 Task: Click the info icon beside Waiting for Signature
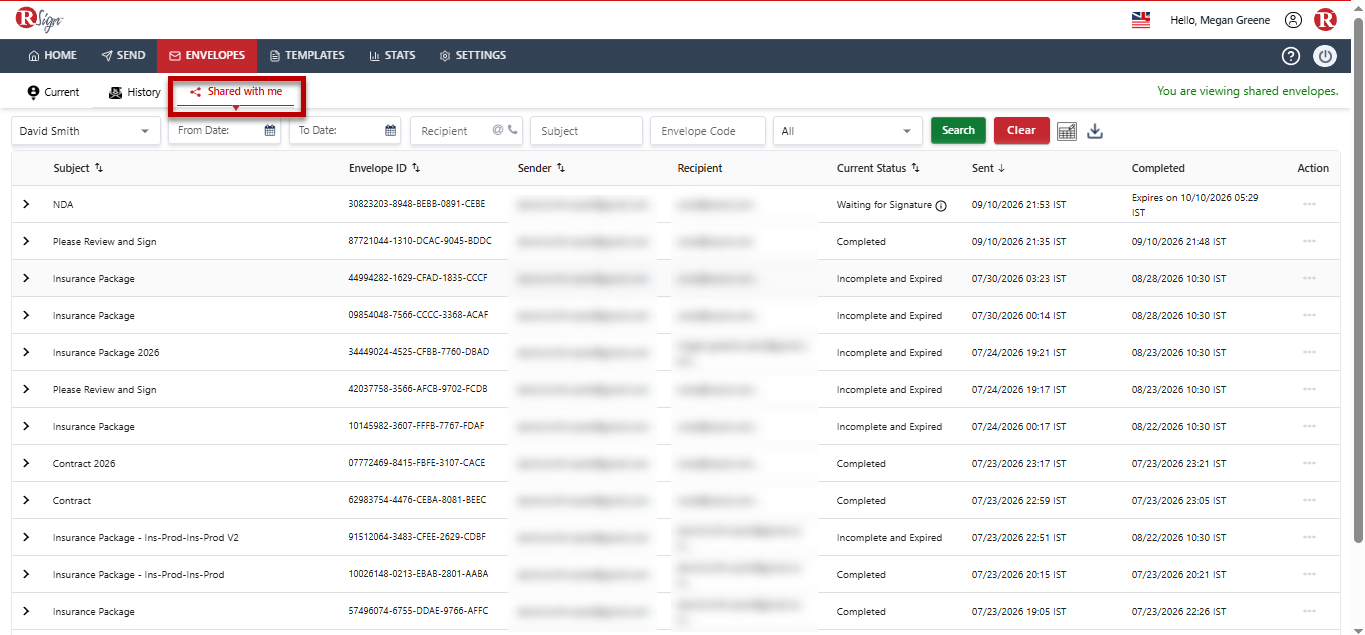coord(941,205)
